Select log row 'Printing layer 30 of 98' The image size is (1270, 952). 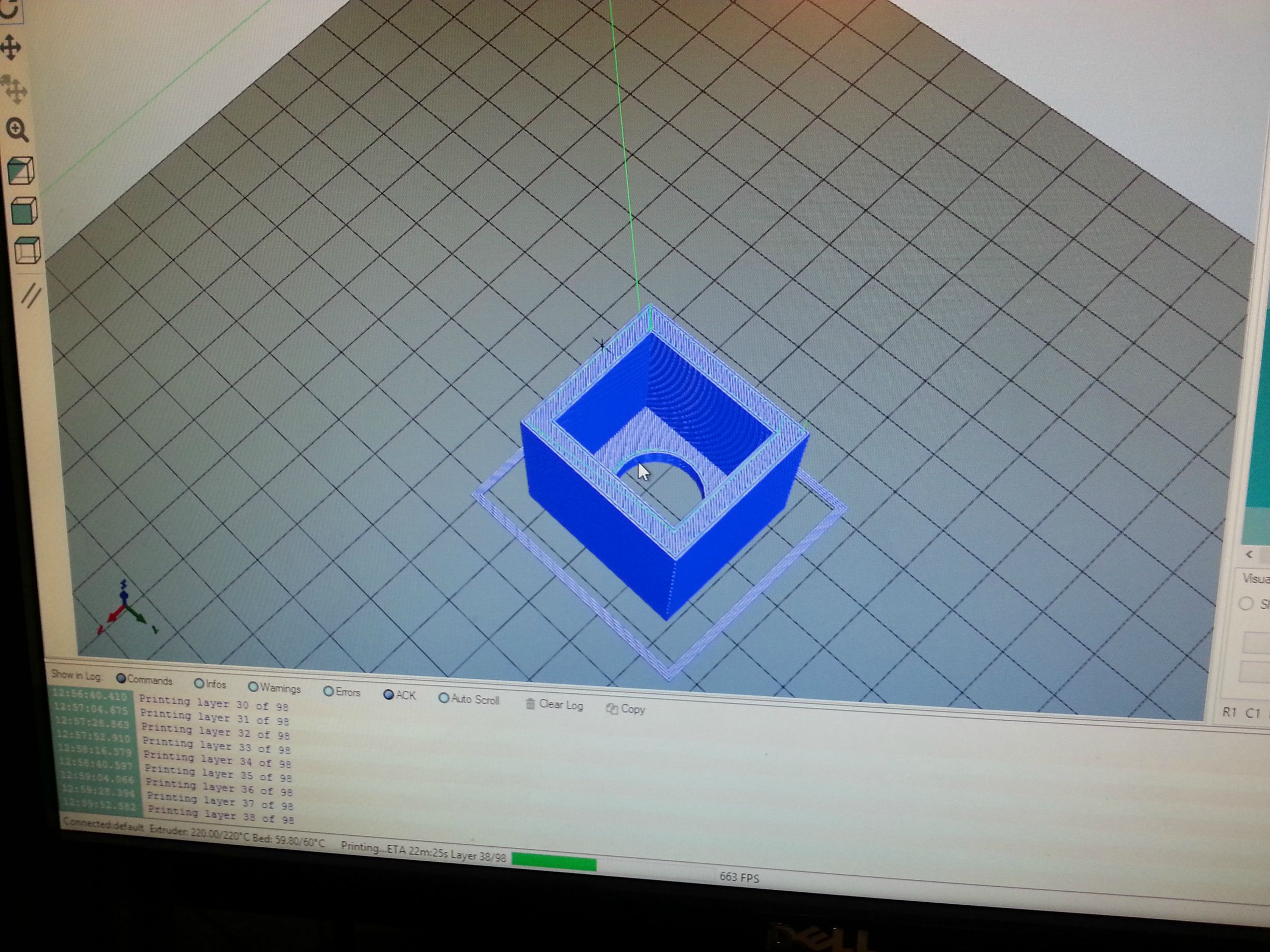214,704
